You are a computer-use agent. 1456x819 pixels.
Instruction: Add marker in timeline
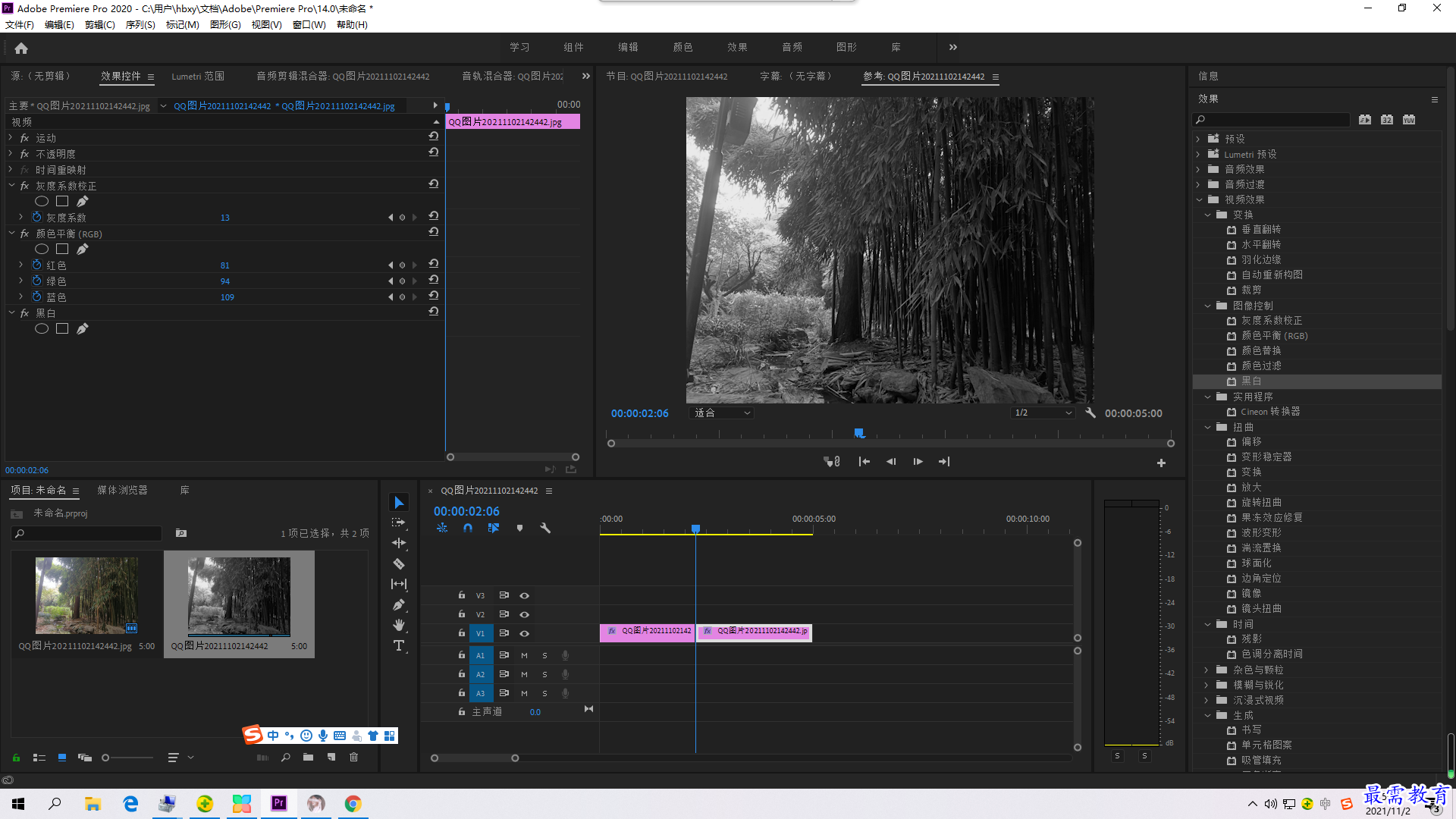click(x=519, y=528)
